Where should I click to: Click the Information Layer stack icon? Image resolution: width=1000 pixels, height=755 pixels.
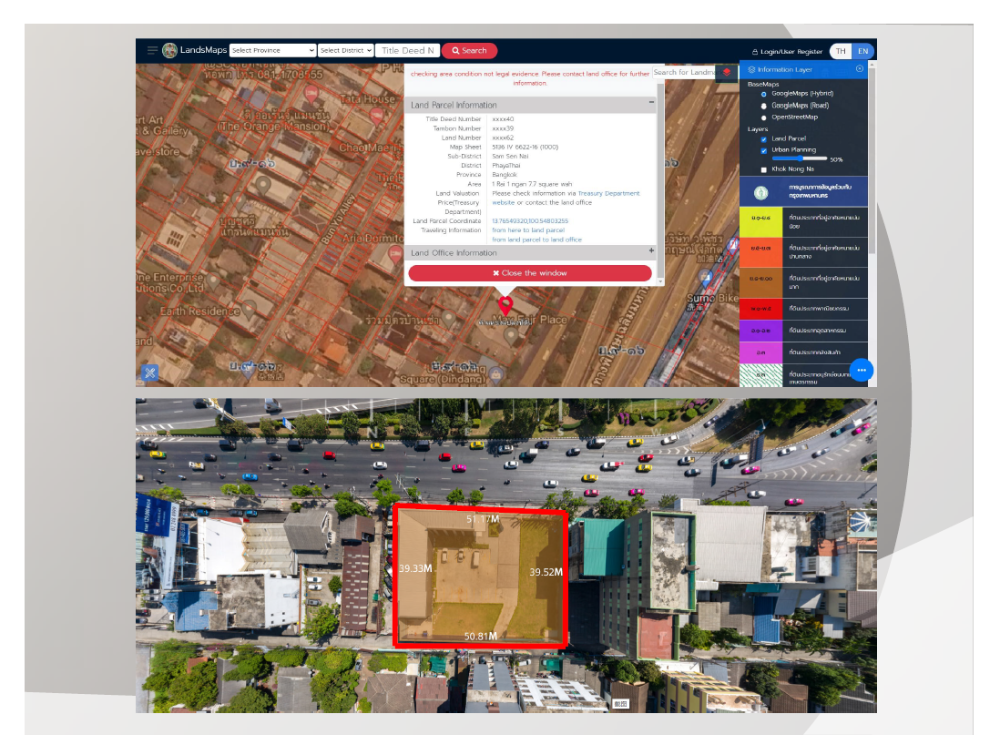pos(751,70)
